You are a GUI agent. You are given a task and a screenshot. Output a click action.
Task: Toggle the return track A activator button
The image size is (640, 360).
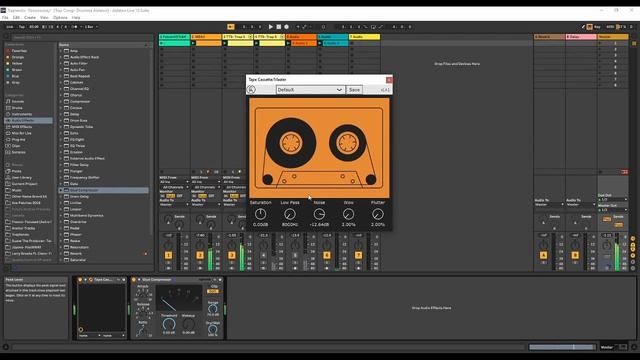[x=543, y=255]
